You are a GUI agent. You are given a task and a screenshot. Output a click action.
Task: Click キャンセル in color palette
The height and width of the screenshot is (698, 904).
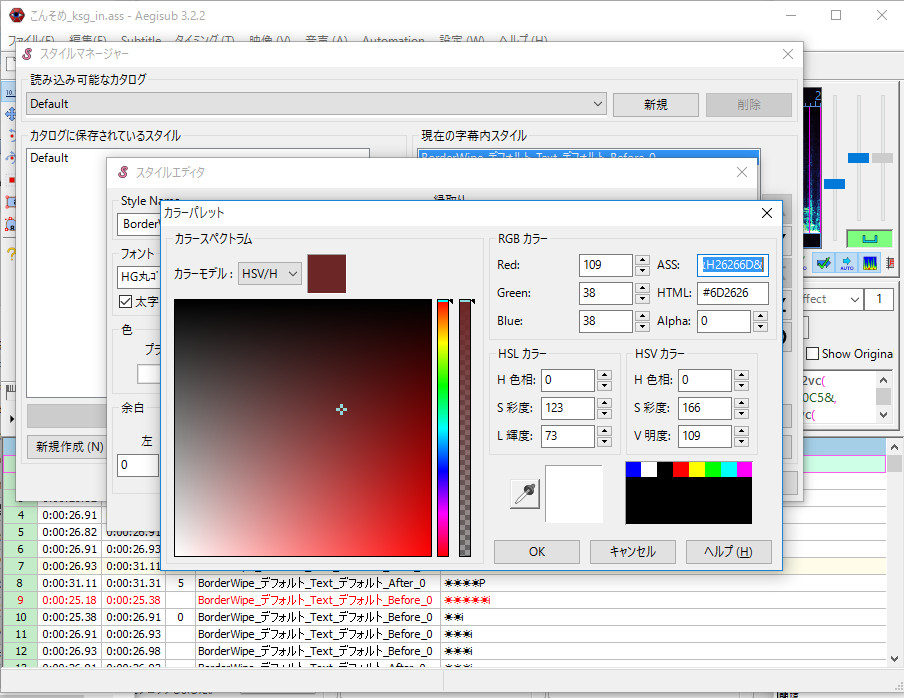coord(632,552)
